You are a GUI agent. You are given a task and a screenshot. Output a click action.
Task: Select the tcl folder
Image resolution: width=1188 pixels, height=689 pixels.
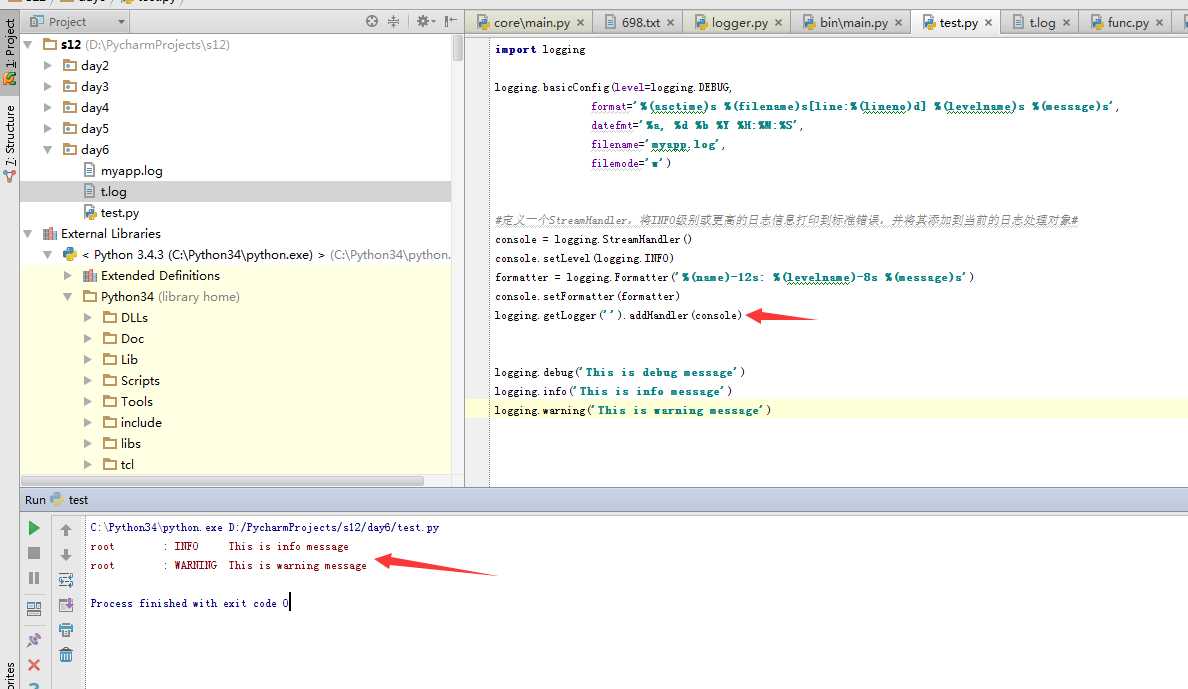127,465
